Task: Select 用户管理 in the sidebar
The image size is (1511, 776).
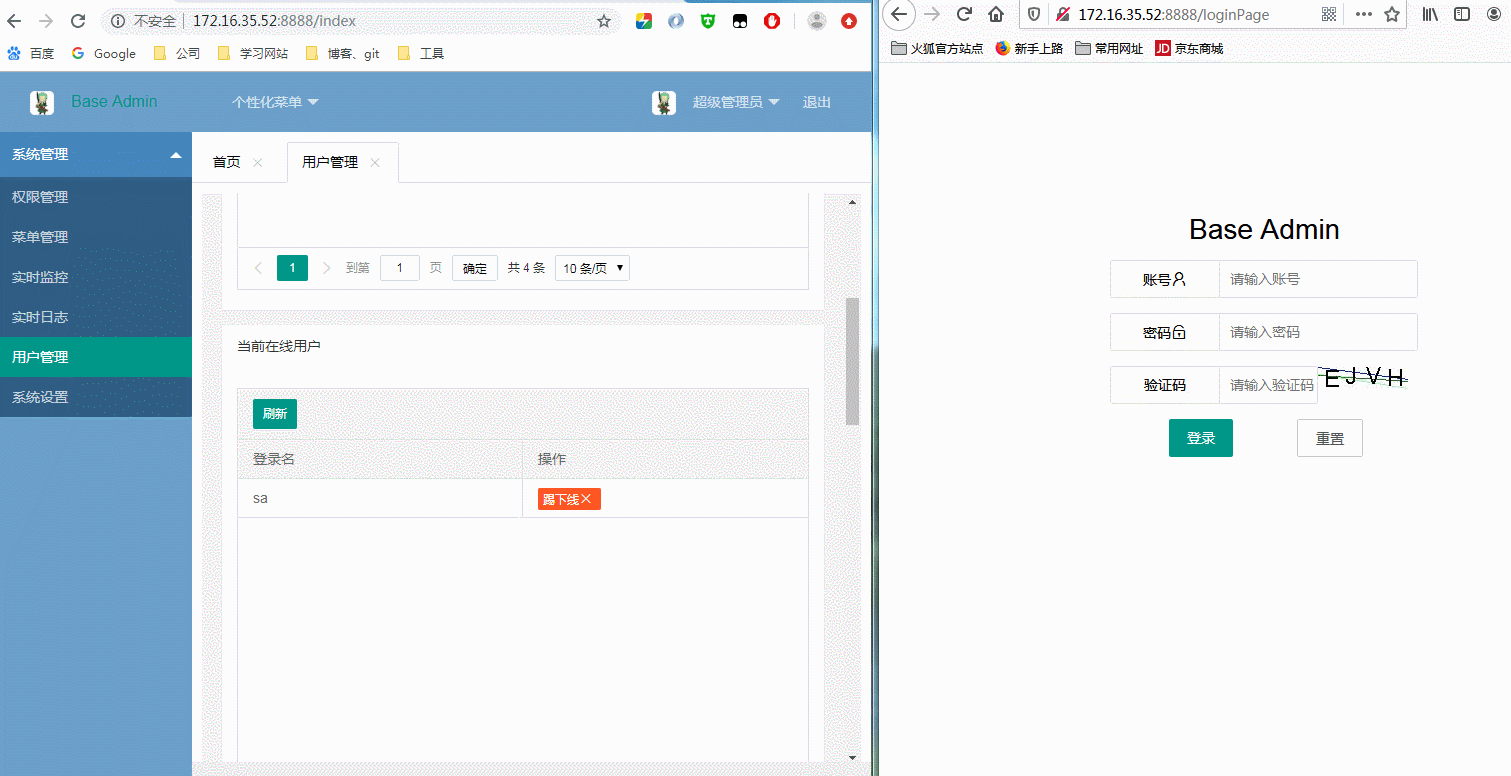Action: click(x=96, y=357)
